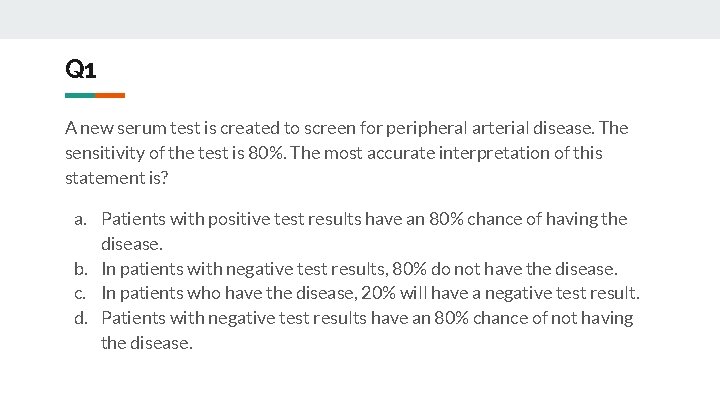720x405 pixels.
Task: Click the "c." list marker
Action: [x=80, y=294]
